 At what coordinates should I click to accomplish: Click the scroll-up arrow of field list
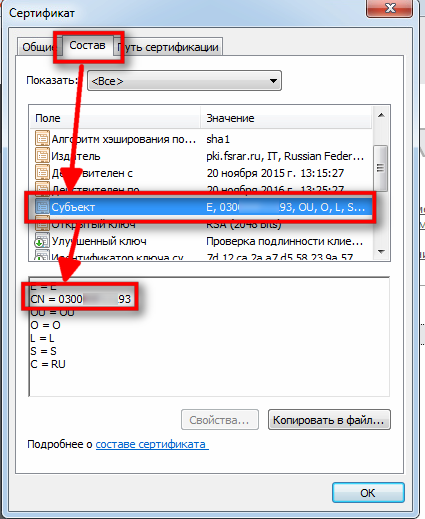click(381, 115)
